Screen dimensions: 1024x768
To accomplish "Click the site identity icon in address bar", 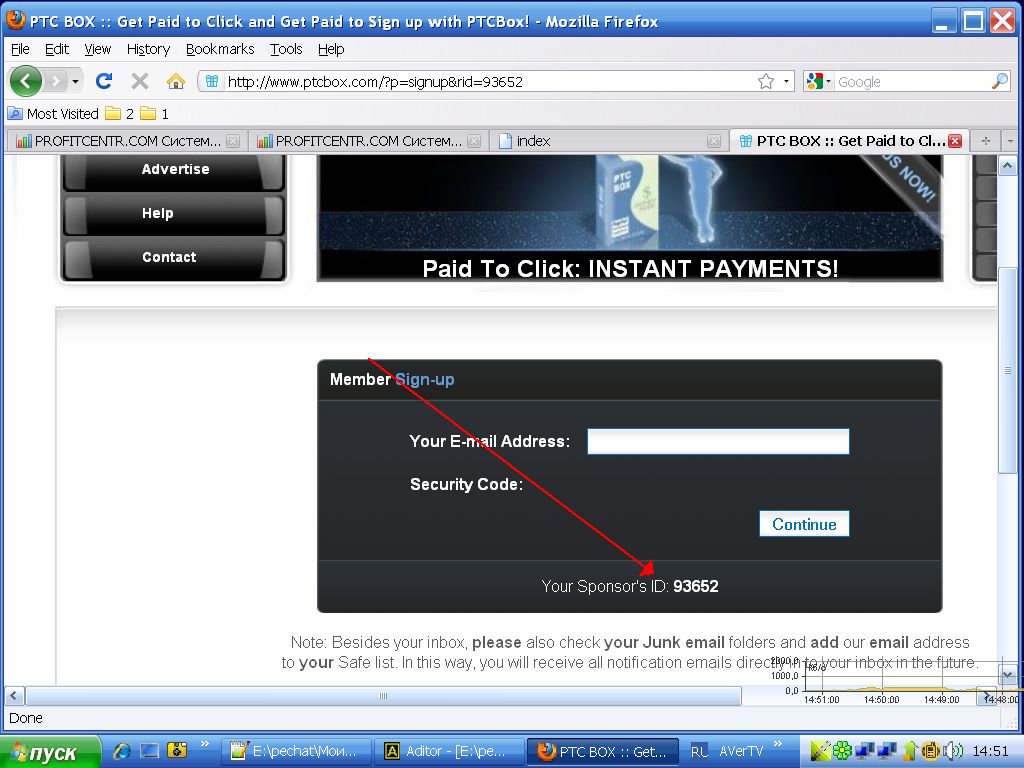I will (x=212, y=82).
